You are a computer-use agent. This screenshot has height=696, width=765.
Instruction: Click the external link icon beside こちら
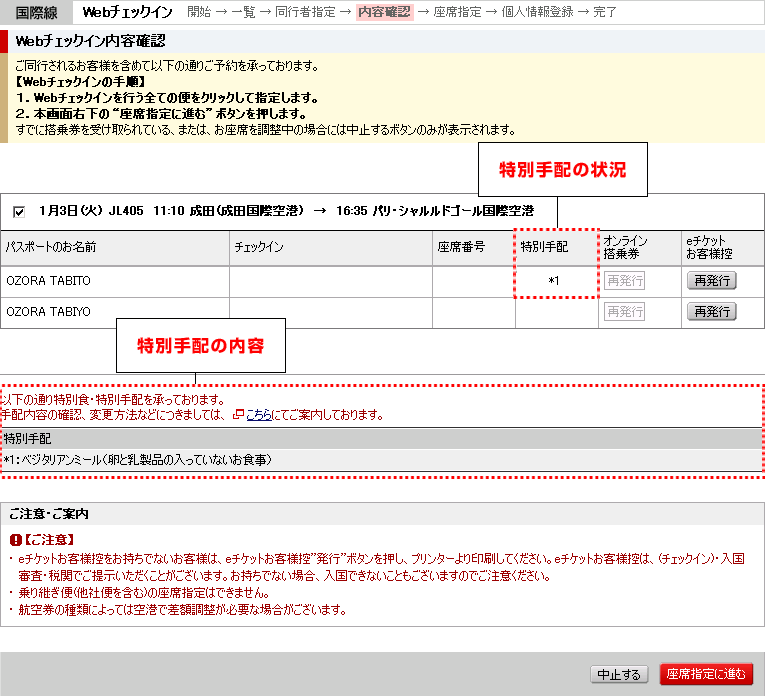237,415
